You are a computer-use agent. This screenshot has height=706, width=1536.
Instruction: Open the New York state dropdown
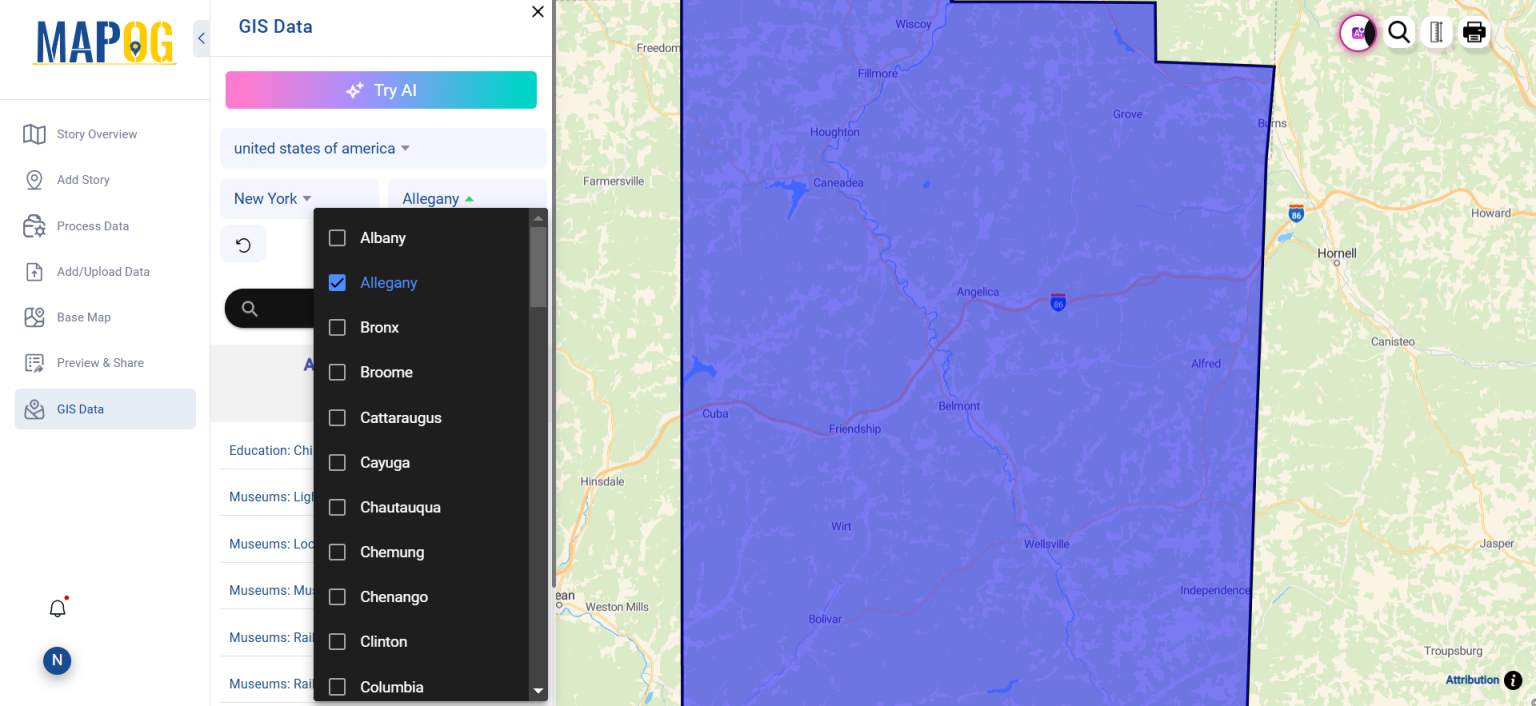[x=270, y=198]
